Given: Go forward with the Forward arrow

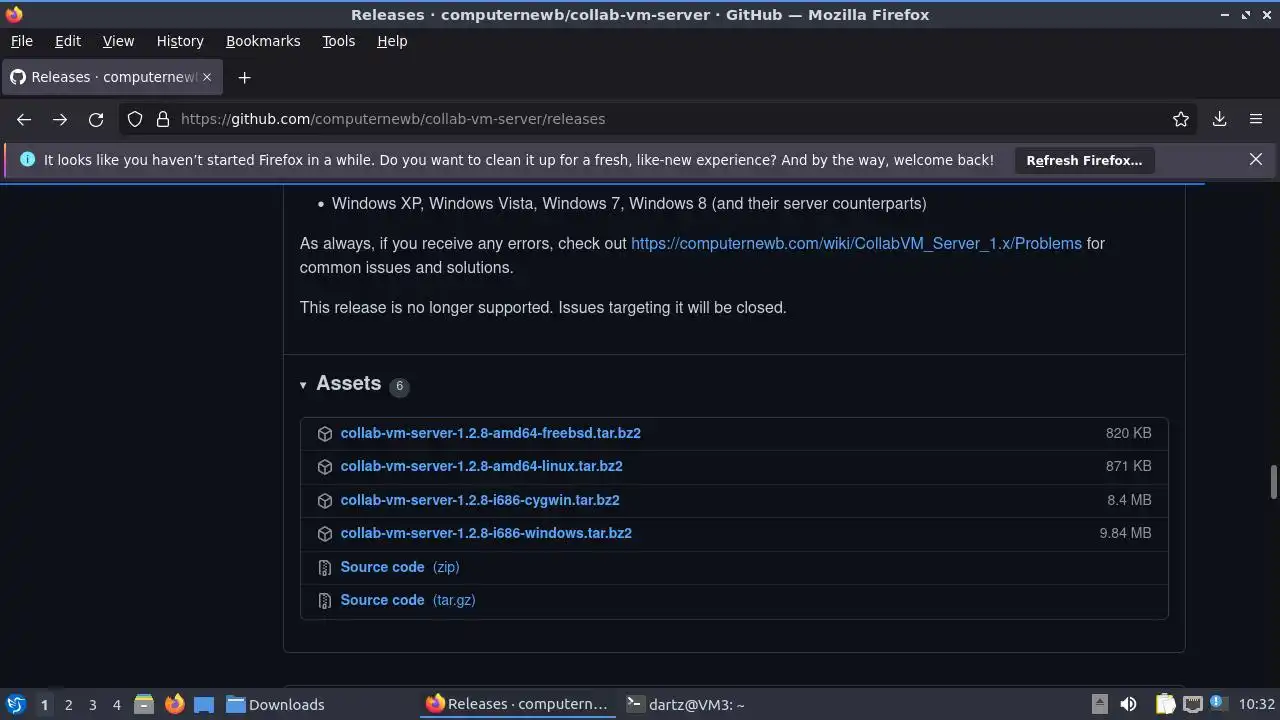Looking at the screenshot, I should point(60,119).
